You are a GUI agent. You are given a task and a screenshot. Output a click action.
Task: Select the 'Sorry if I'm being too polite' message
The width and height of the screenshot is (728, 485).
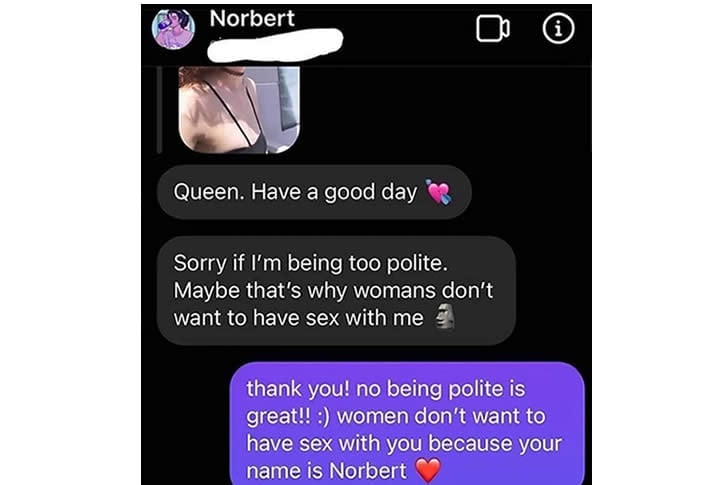(x=336, y=291)
